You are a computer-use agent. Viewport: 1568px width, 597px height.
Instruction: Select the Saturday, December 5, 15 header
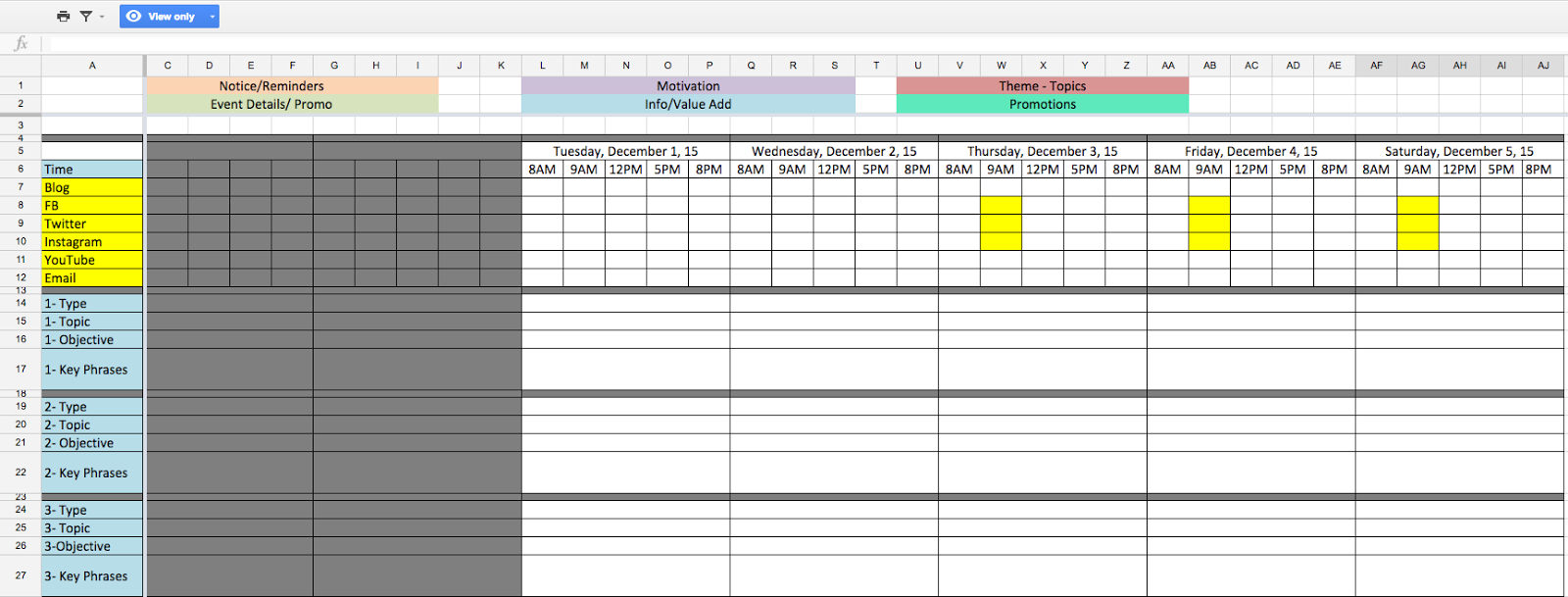[x=1459, y=151]
